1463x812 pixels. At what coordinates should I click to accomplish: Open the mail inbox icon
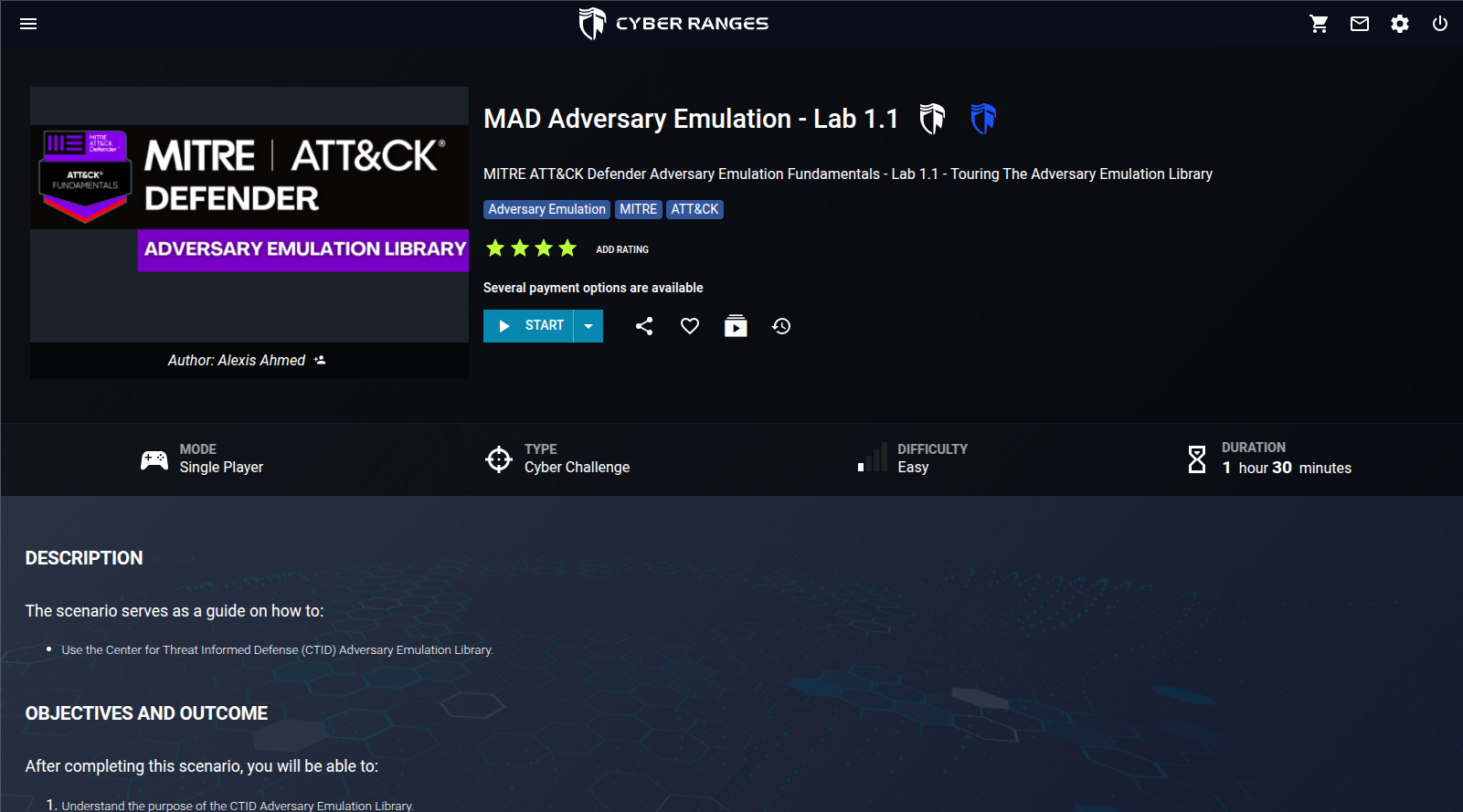[1360, 24]
